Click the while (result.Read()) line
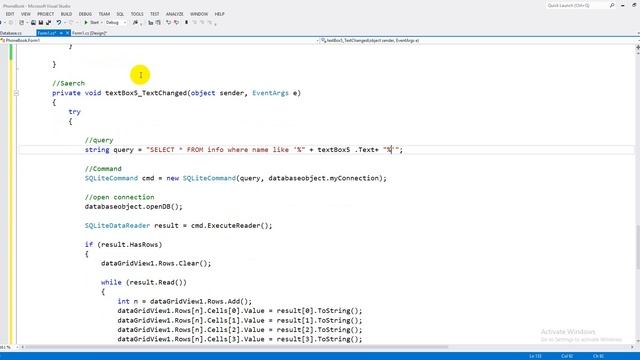640x360 pixels. pos(144,282)
